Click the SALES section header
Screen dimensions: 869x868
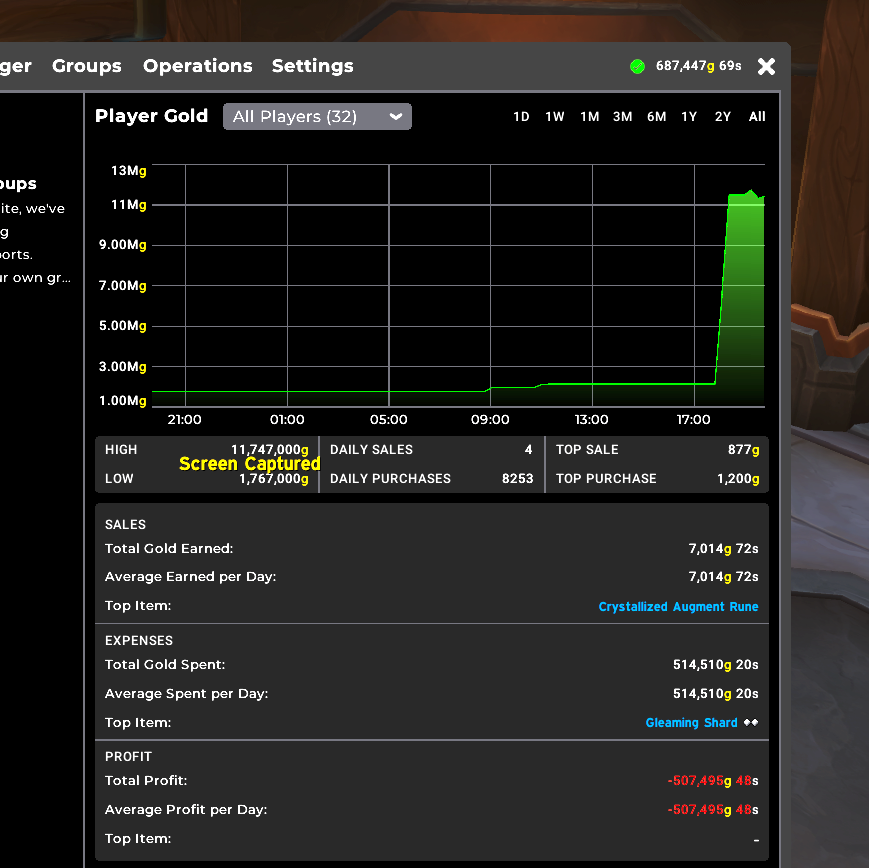125,524
